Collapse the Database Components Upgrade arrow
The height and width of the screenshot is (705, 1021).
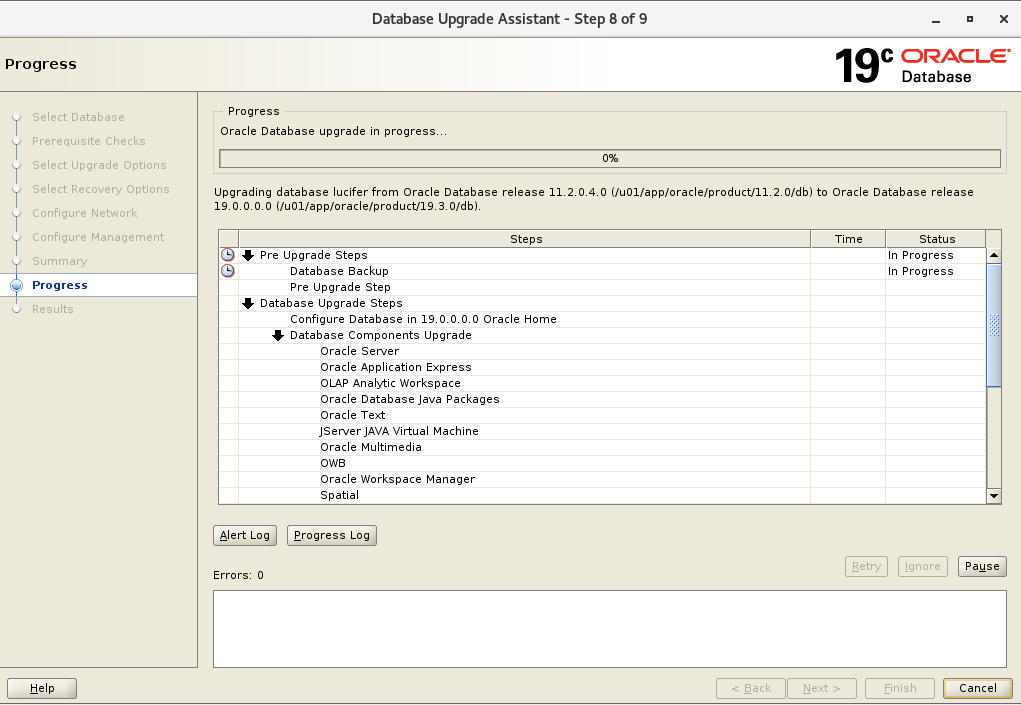[x=278, y=335]
